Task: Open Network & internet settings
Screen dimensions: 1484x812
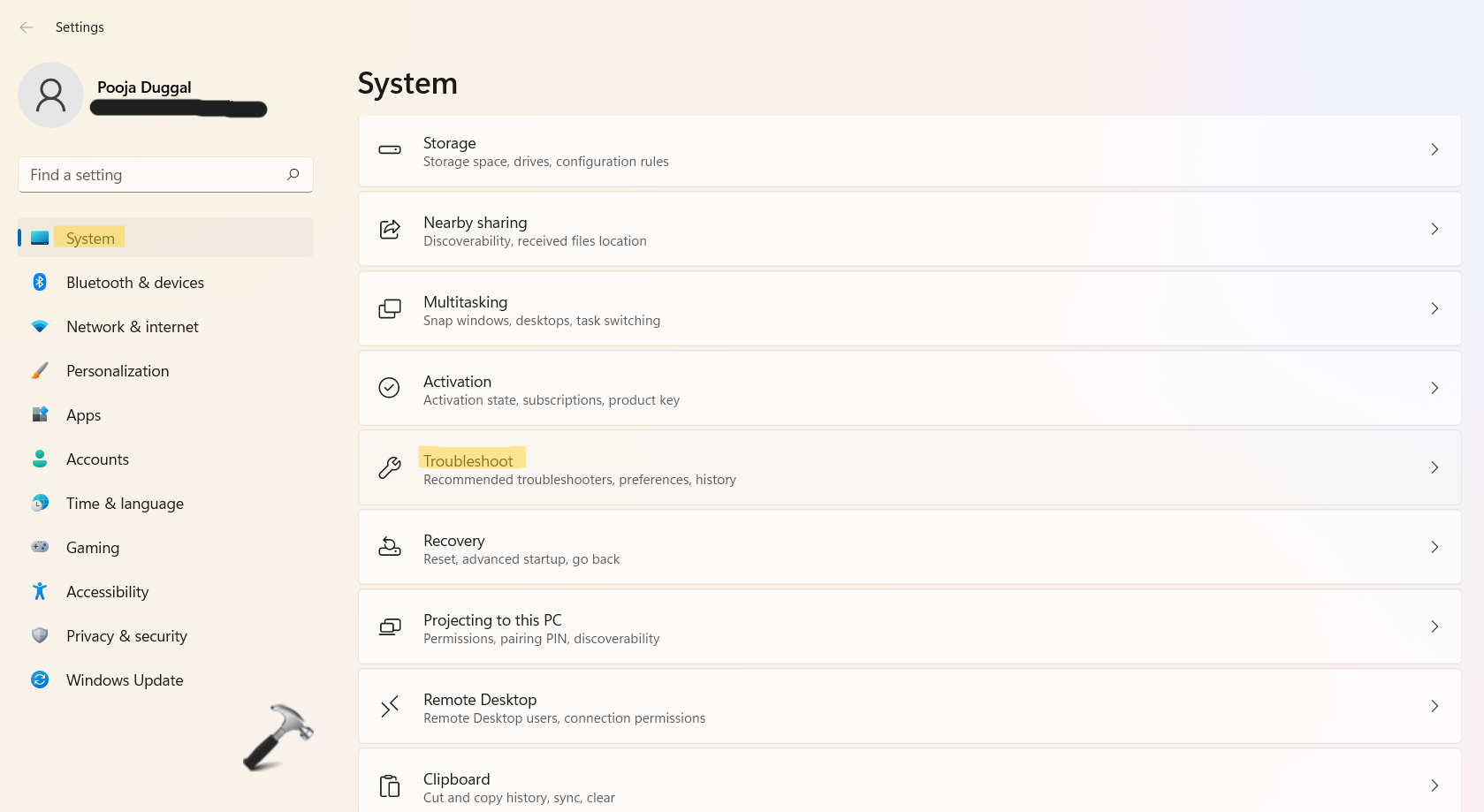Action: pos(133,327)
